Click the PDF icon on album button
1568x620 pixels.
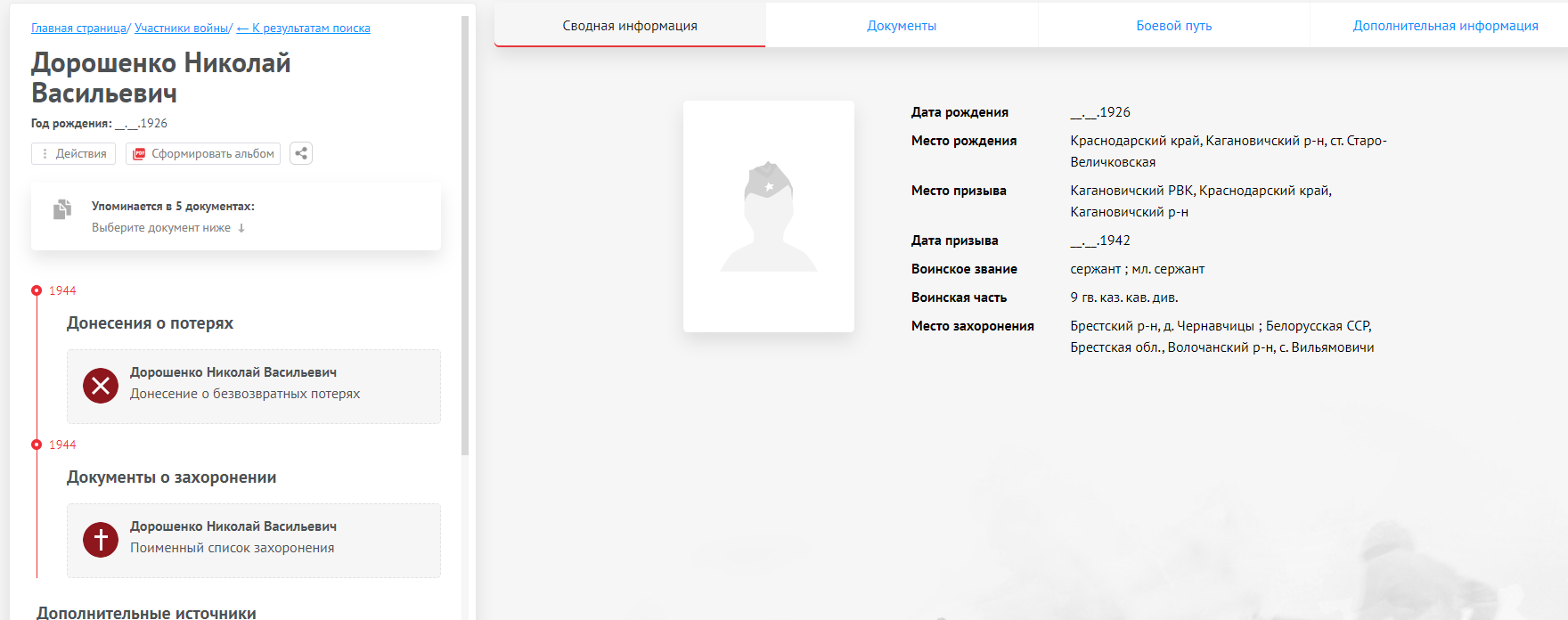tap(139, 154)
